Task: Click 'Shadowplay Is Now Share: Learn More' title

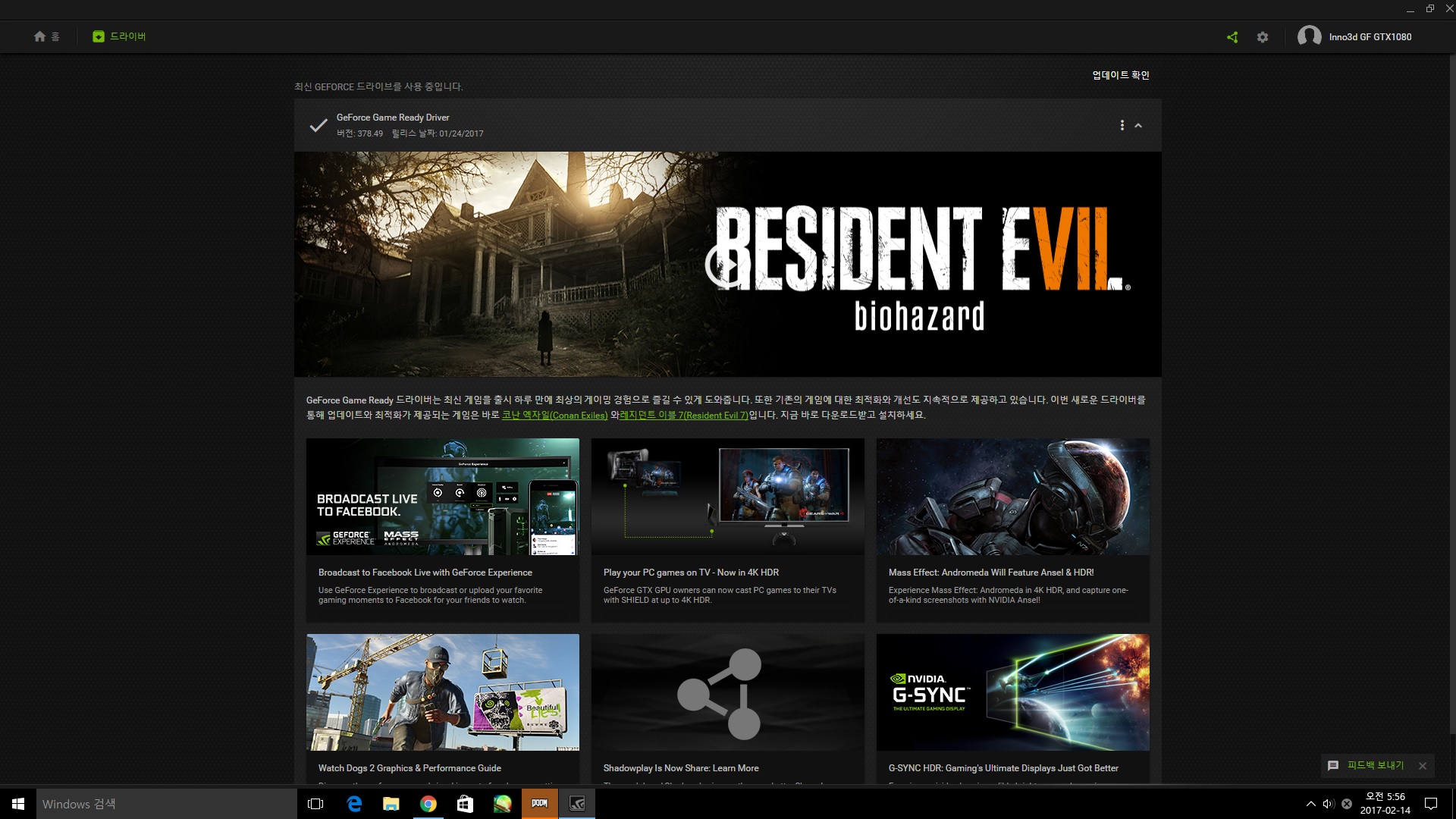Action: point(681,768)
